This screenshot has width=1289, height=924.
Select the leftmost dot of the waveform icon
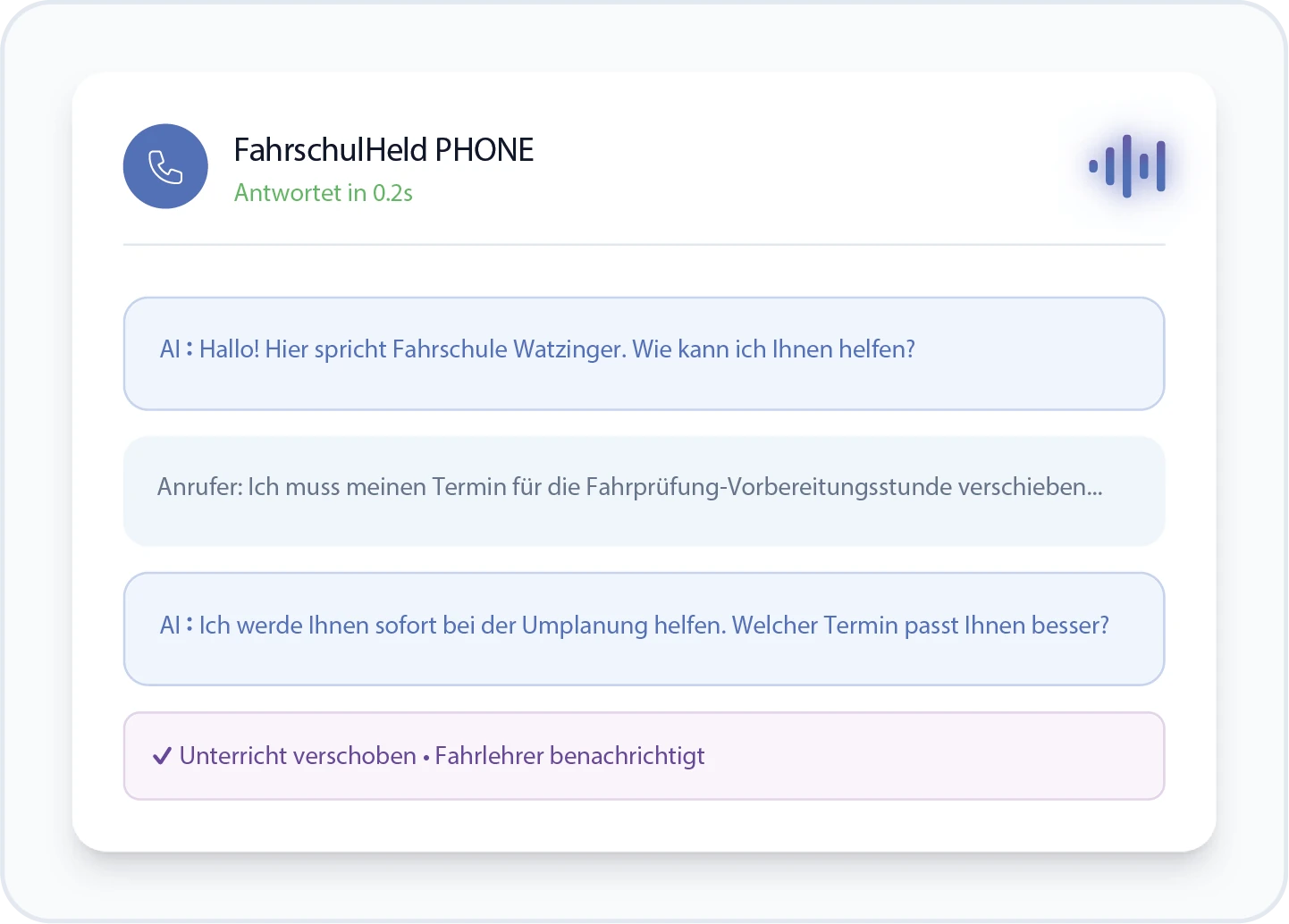[x=1095, y=165]
